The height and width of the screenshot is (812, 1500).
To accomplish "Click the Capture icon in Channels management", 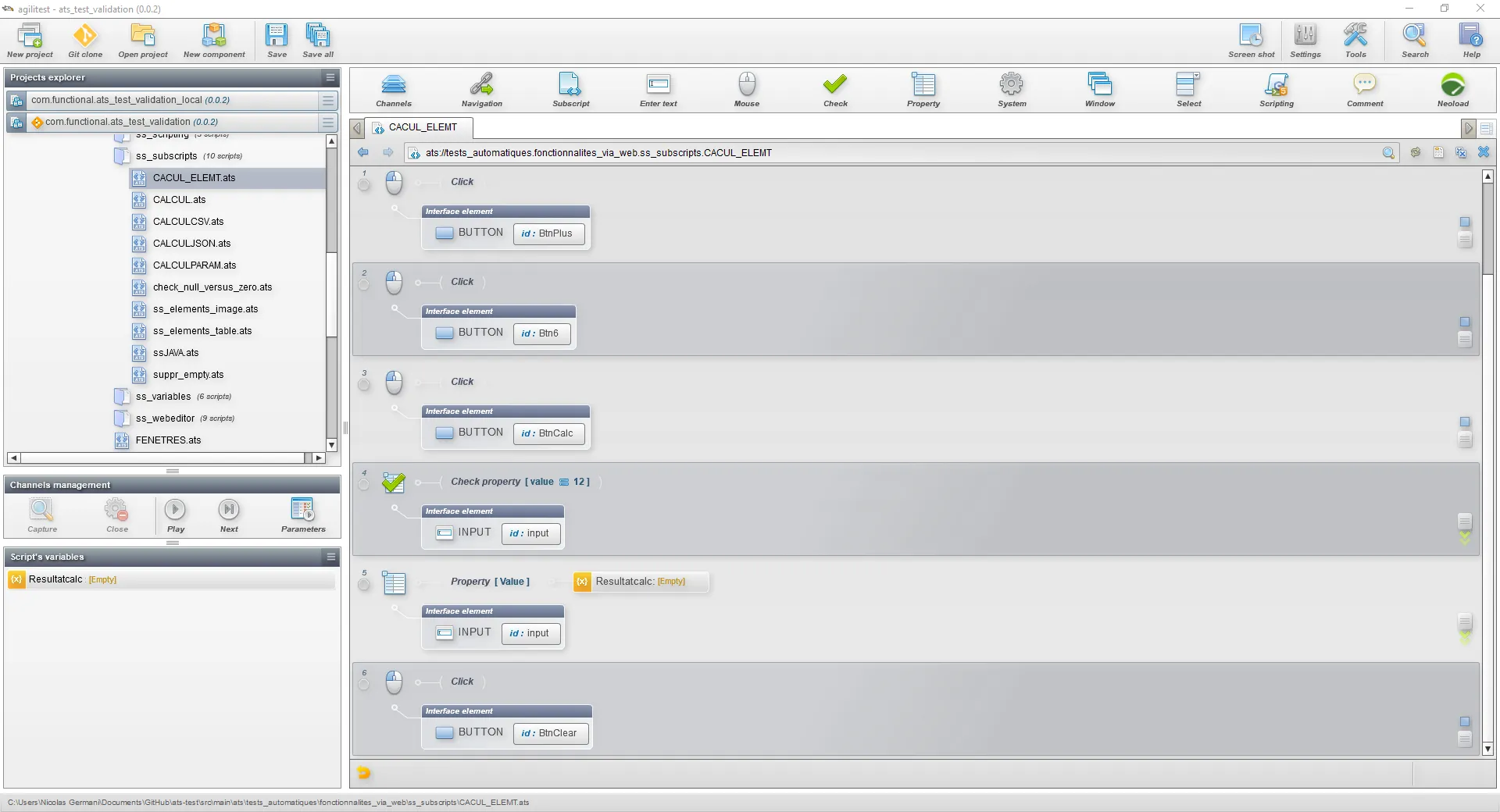I will click(42, 515).
